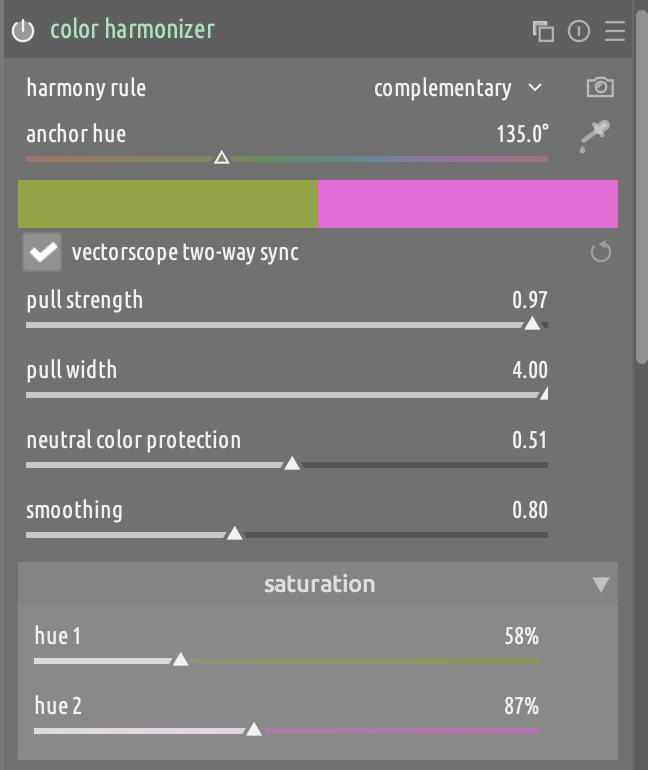Click the hue 2 saturation slider
Image resolution: width=648 pixels, height=770 pixels.
coord(286,730)
